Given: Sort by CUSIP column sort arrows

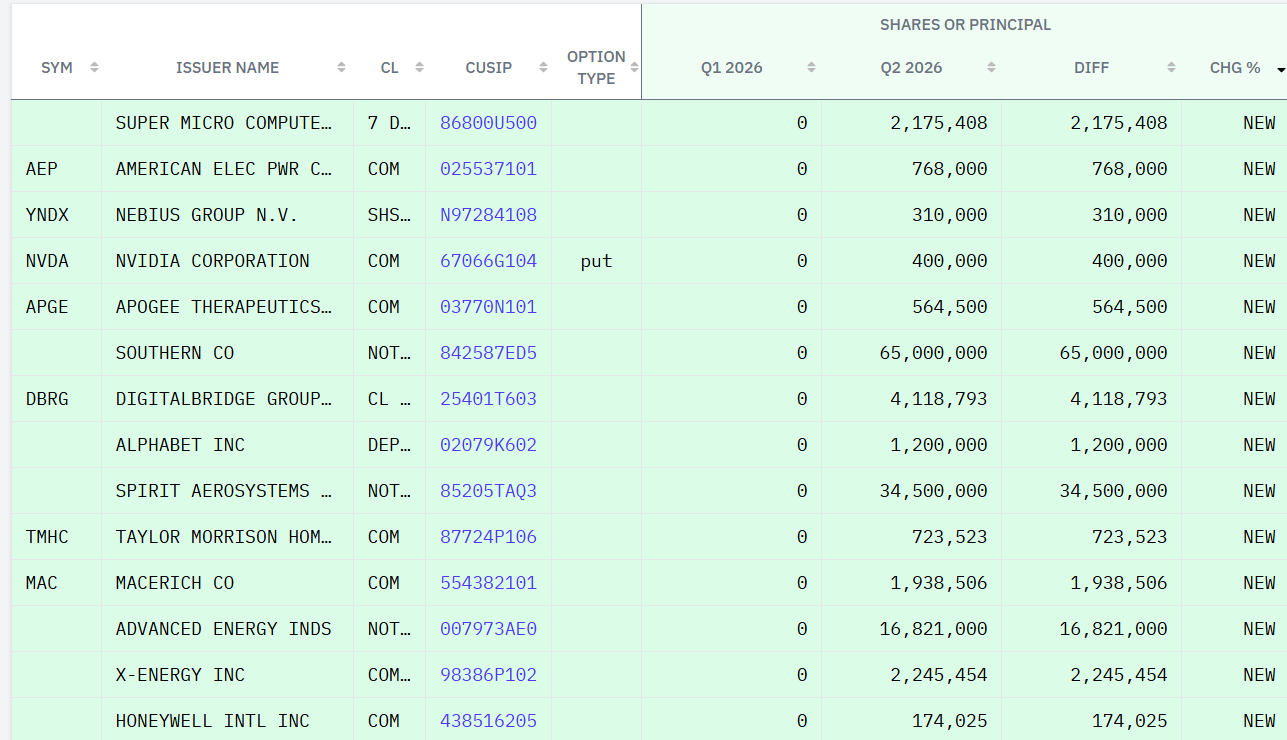Looking at the screenshot, I should point(543,68).
